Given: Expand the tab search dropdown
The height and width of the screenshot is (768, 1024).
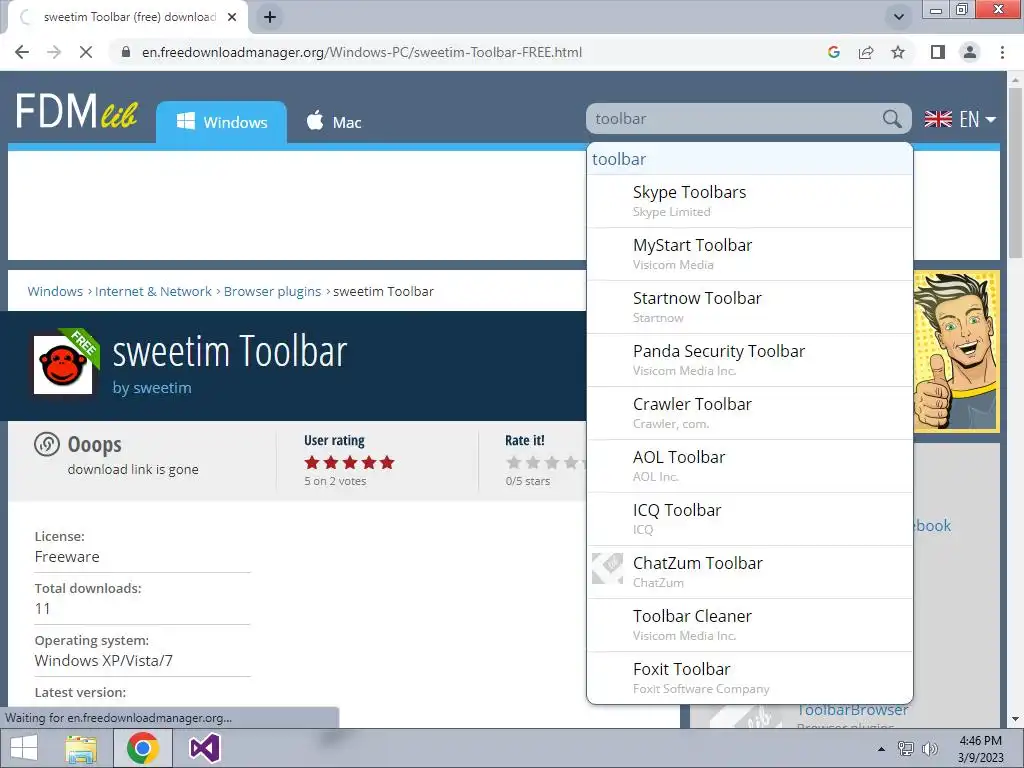Looking at the screenshot, I should coord(899,17).
